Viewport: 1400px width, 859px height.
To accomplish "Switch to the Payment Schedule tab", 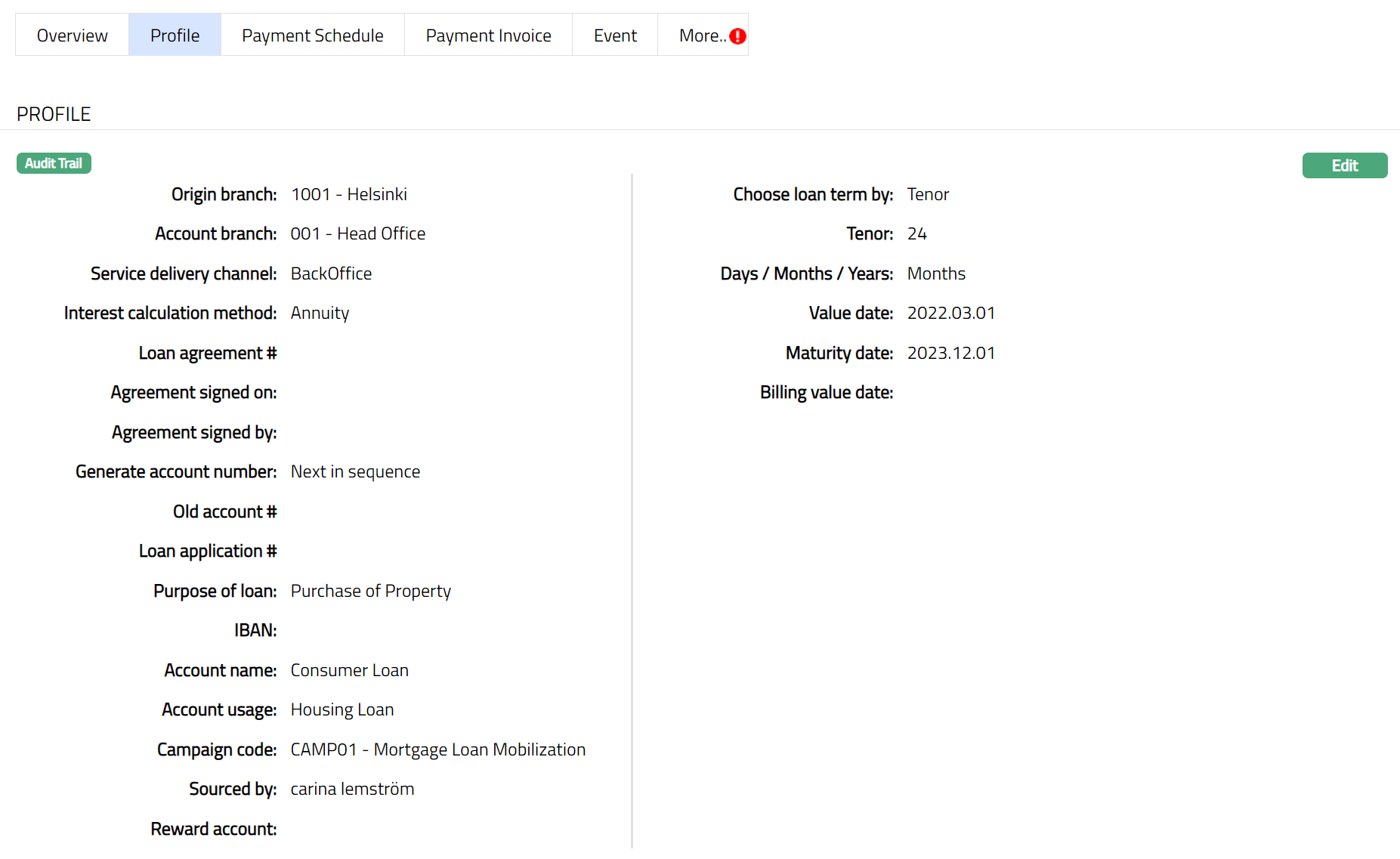I will pyautogui.click(x=312, y=36).
